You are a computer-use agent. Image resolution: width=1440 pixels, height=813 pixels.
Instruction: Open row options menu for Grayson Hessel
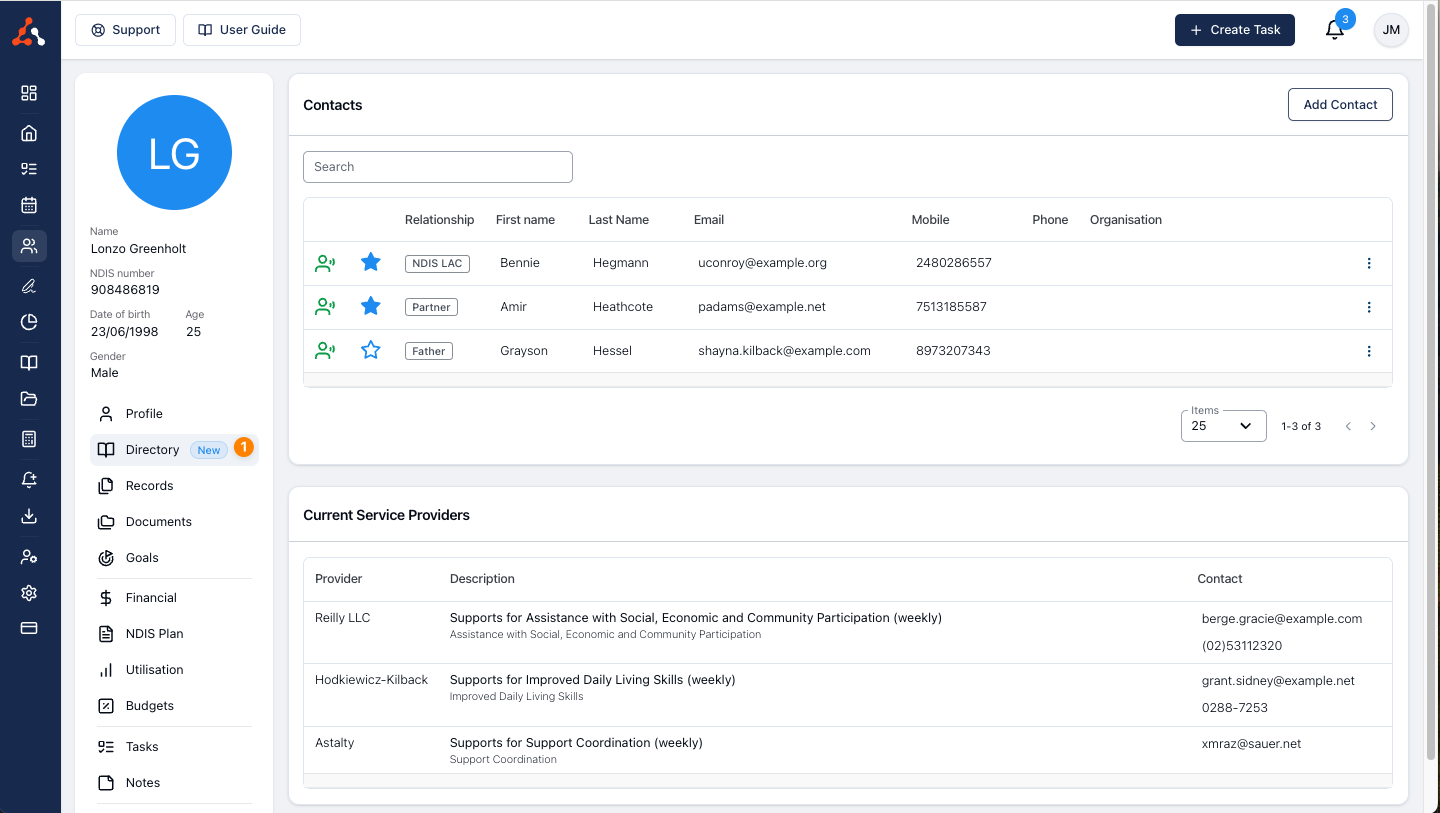tap(1368, 351)
